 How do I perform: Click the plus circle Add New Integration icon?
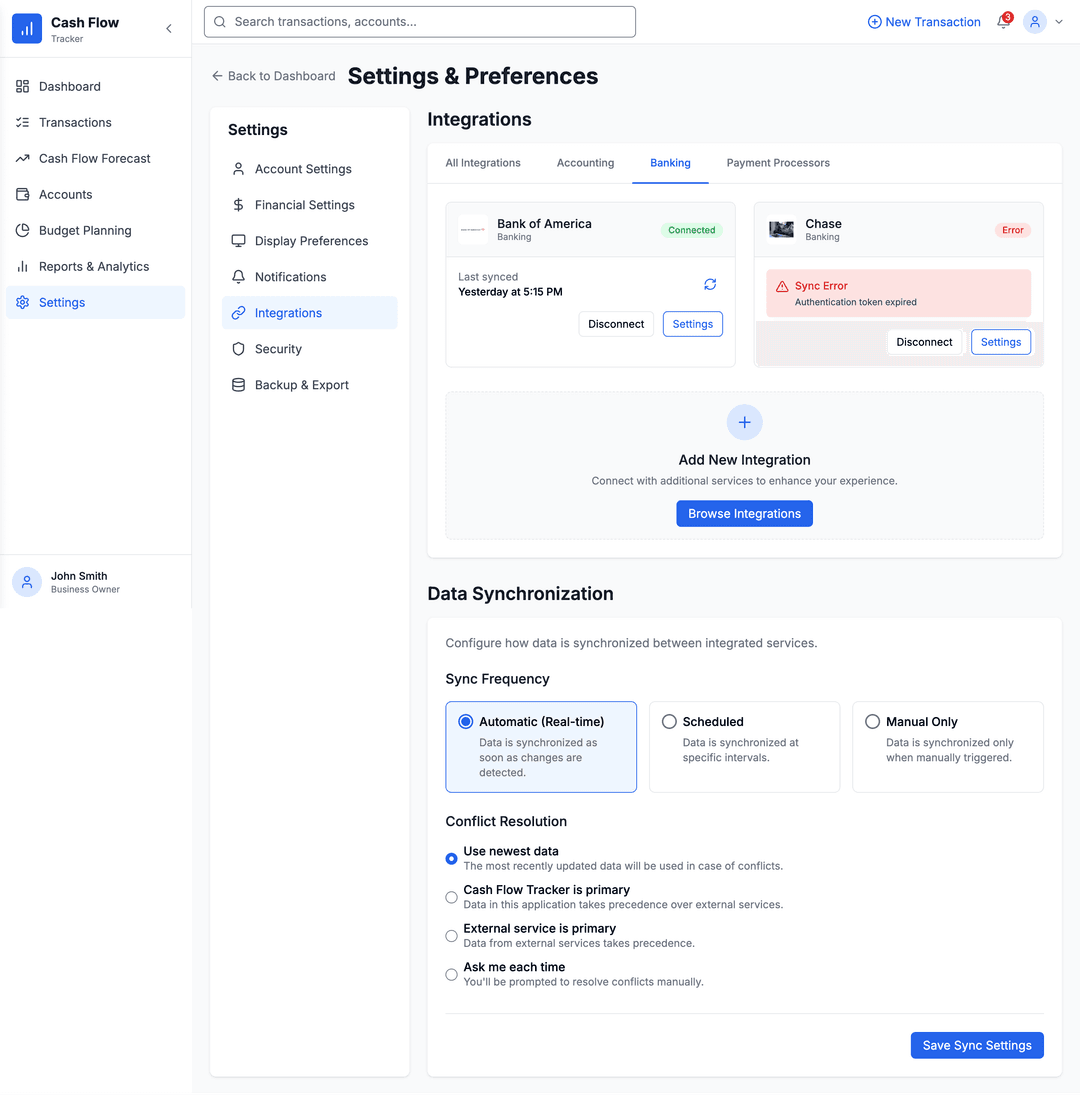744,422
